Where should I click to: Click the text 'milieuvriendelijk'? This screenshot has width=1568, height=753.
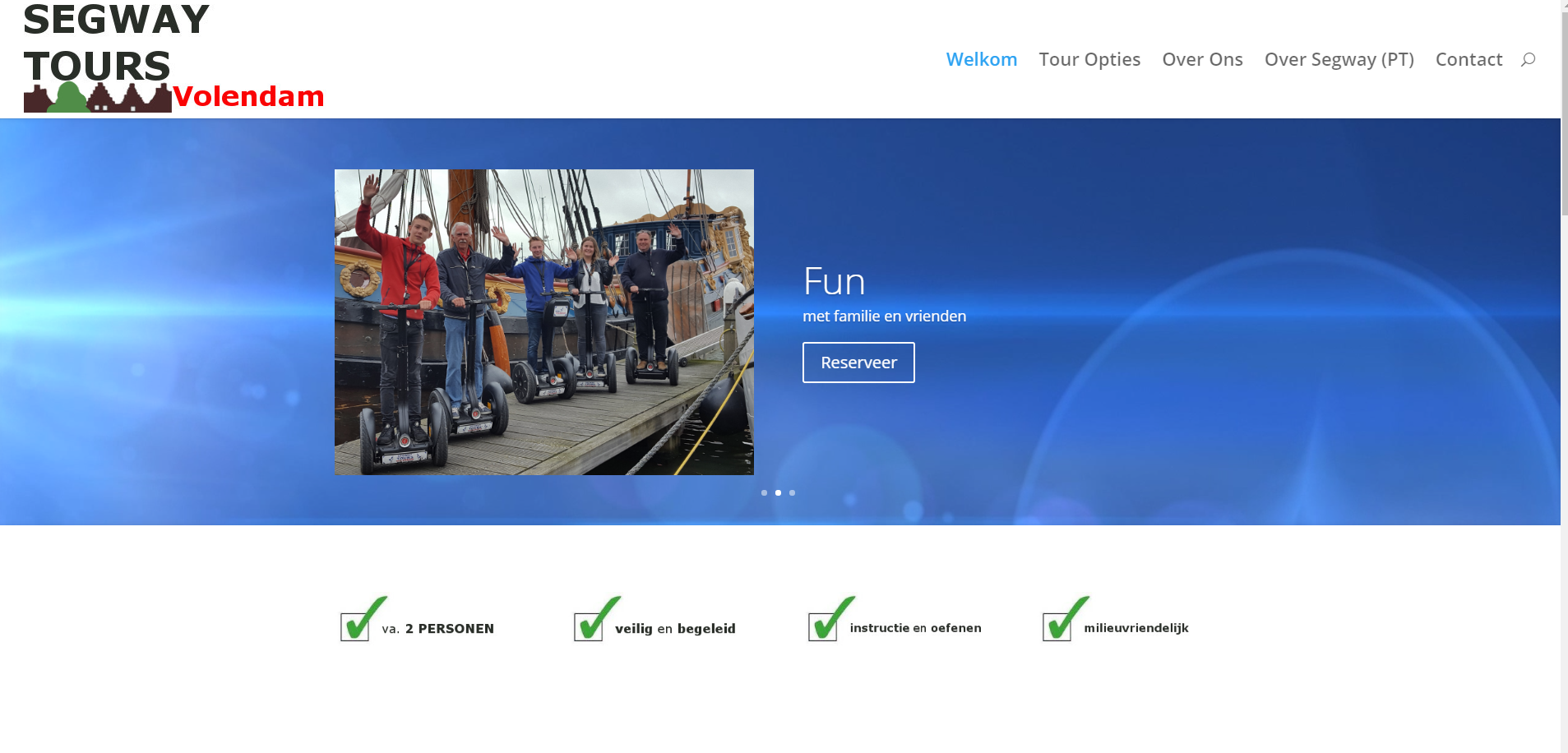point(1136,628)
